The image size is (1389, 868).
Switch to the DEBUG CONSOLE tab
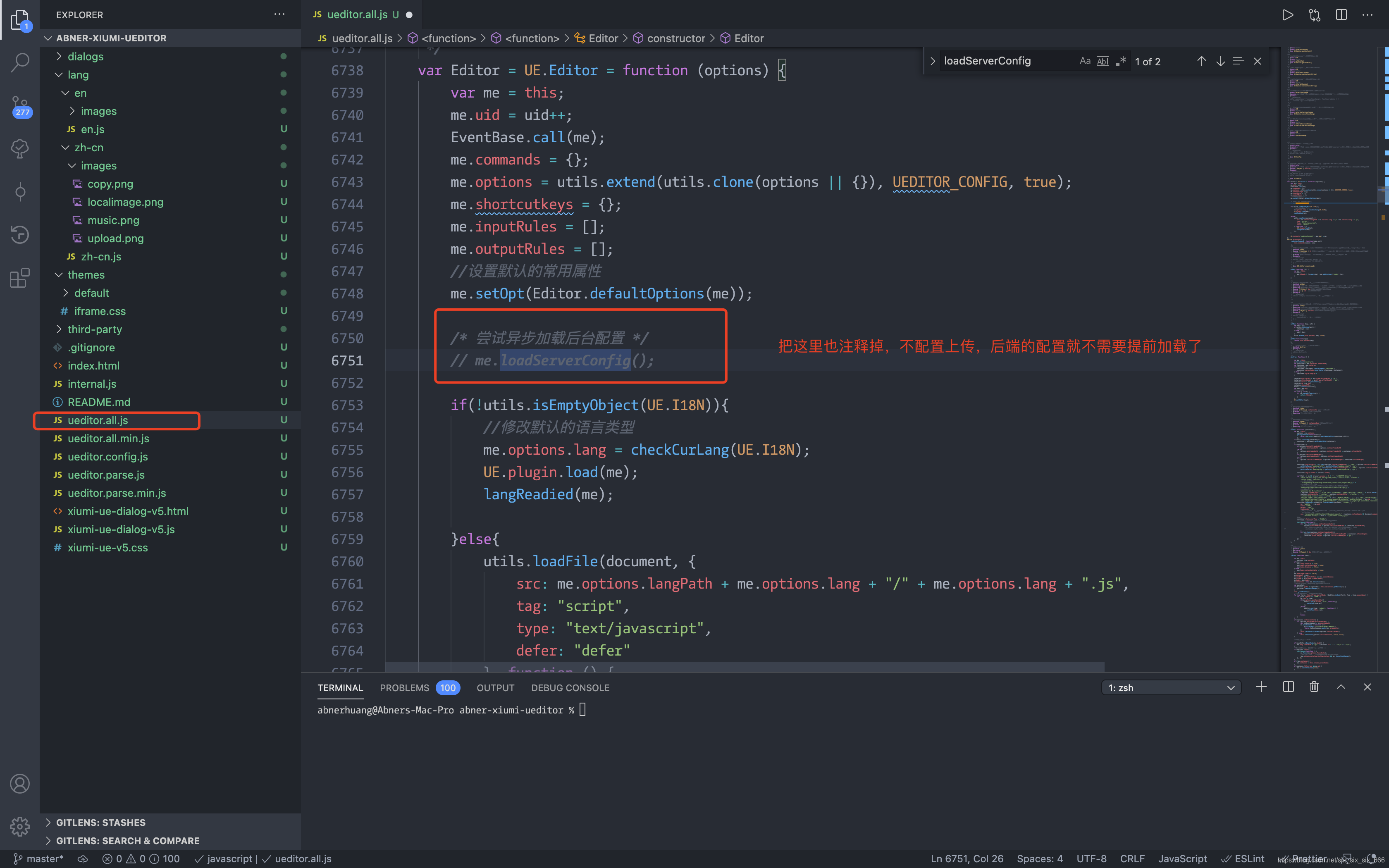click(570, 688)
